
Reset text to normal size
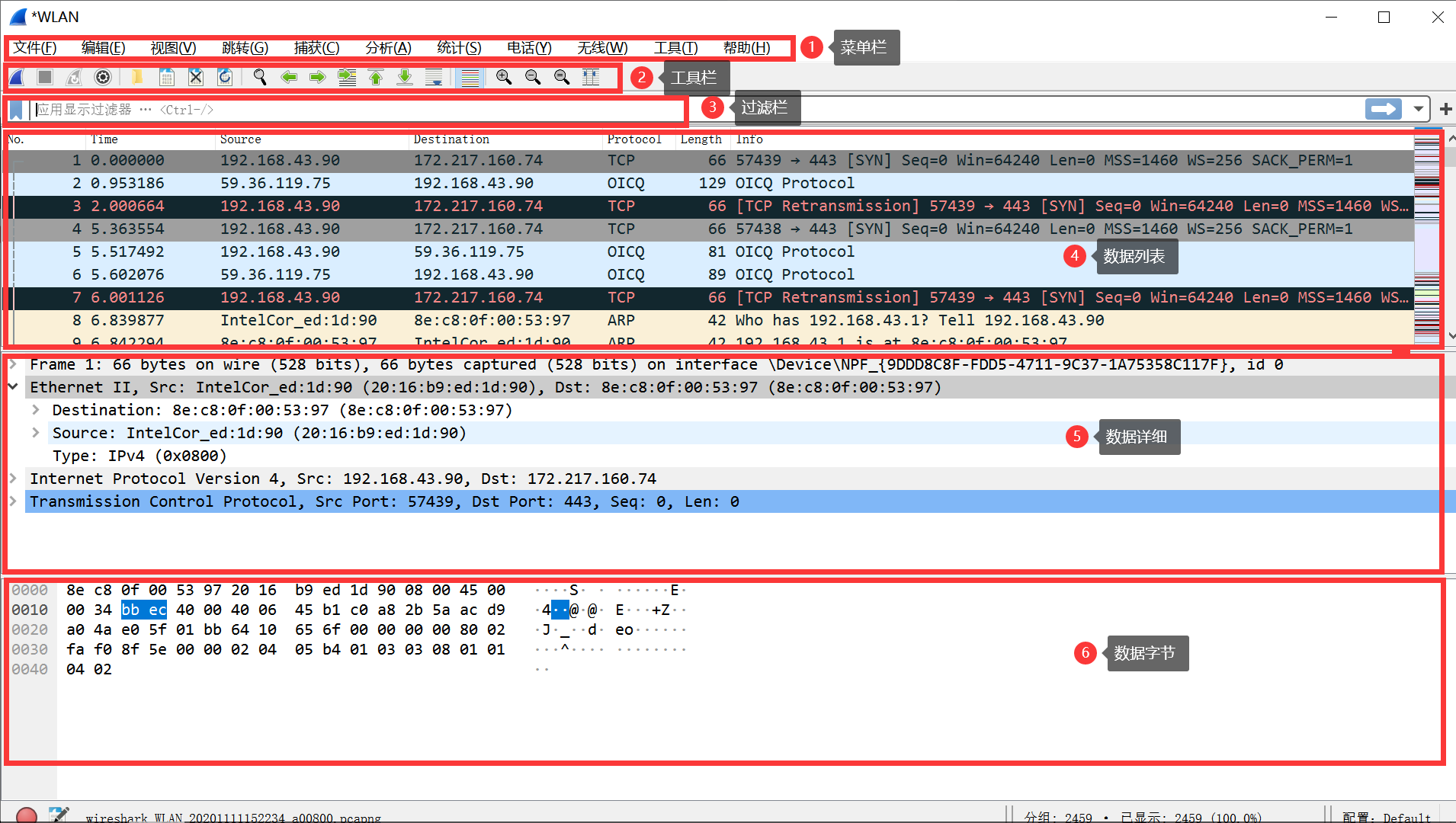562,77
